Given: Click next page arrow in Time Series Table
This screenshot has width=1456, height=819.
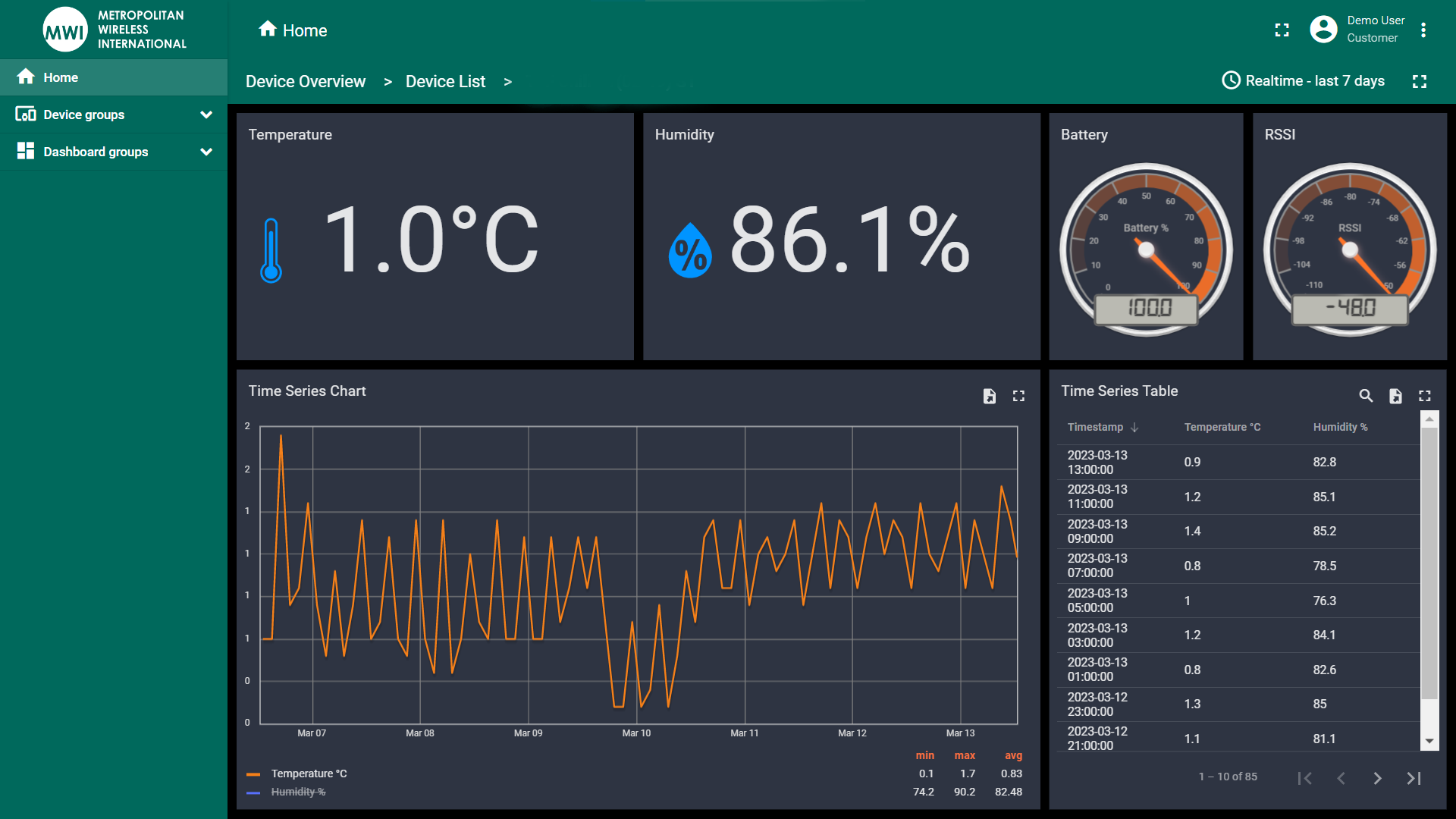Looking at the screenshot, I should tap(1378, 777).
